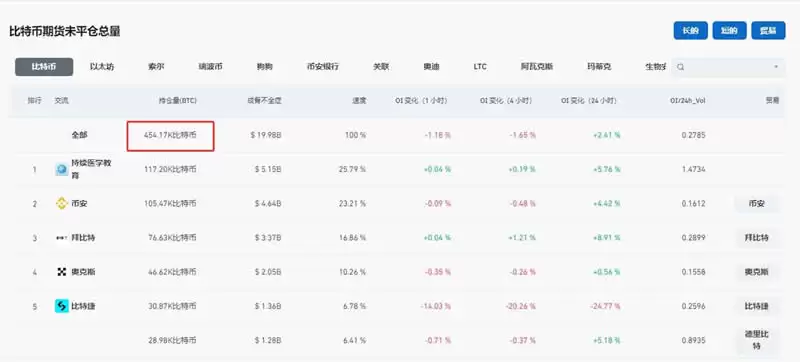Click the 23.21 % share value

[353, 203]
